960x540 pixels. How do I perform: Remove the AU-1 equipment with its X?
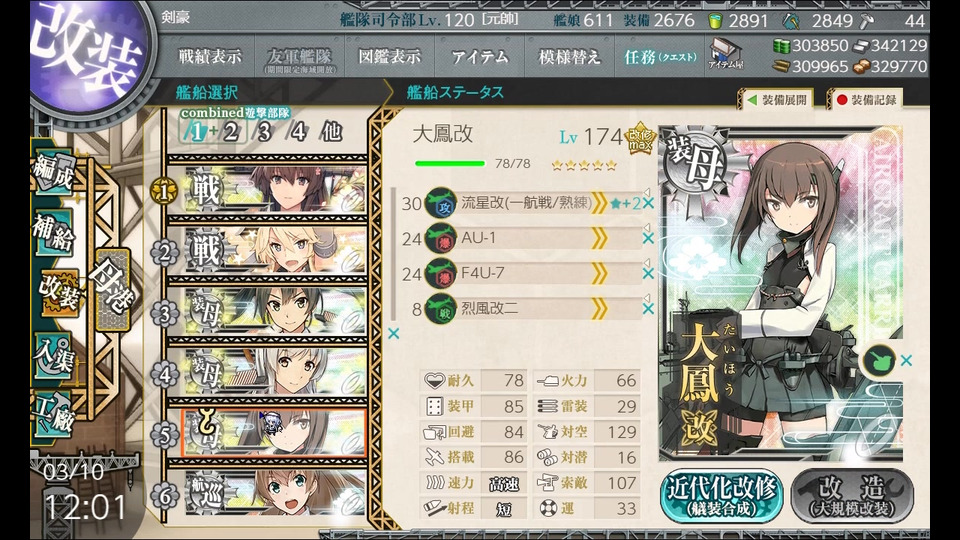point(648,238)
